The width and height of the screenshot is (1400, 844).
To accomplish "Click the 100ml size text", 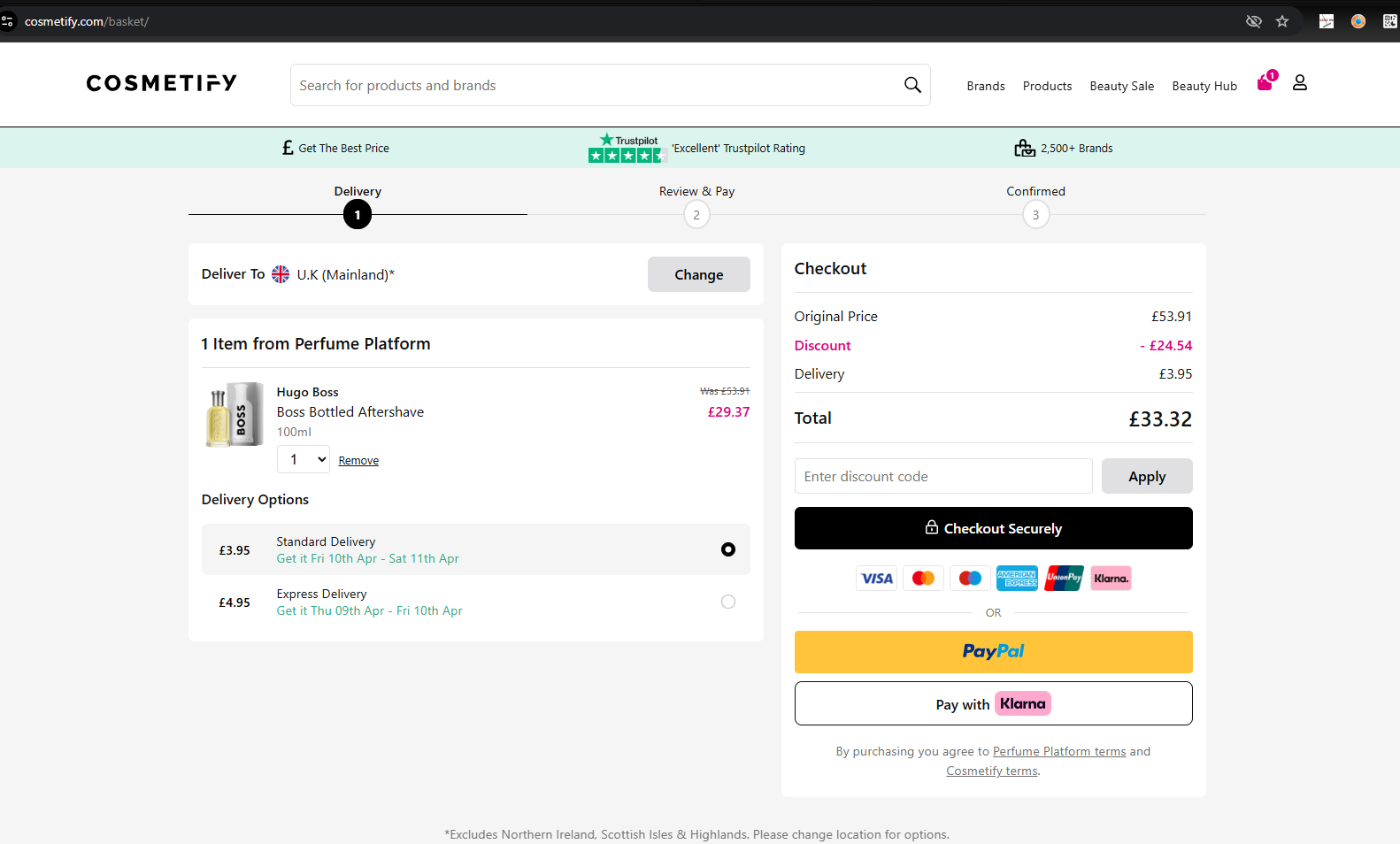I will [x=294, y=432].
